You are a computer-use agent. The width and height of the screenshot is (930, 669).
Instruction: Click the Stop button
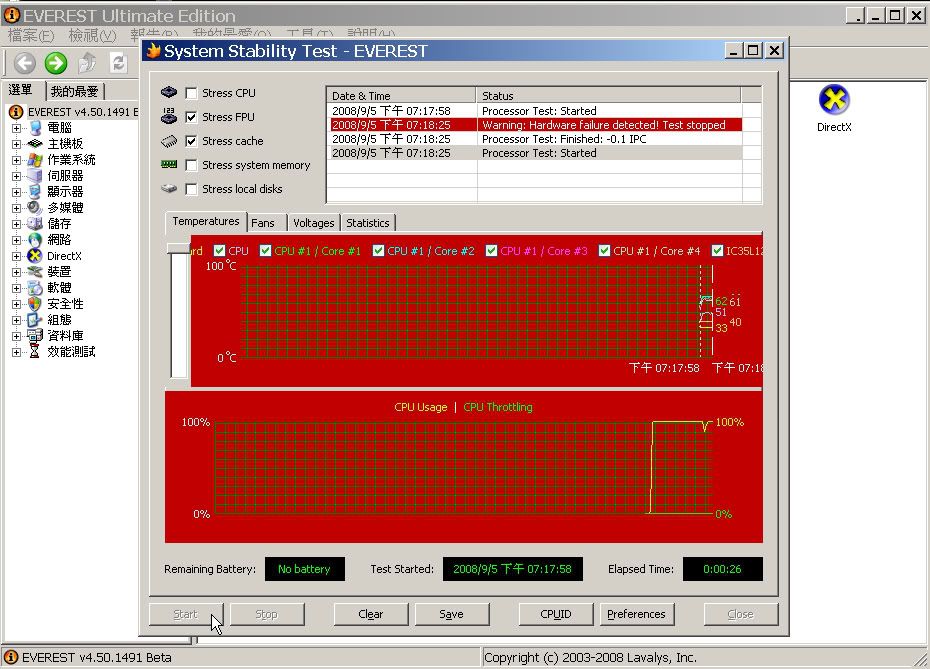click(266, 614)
